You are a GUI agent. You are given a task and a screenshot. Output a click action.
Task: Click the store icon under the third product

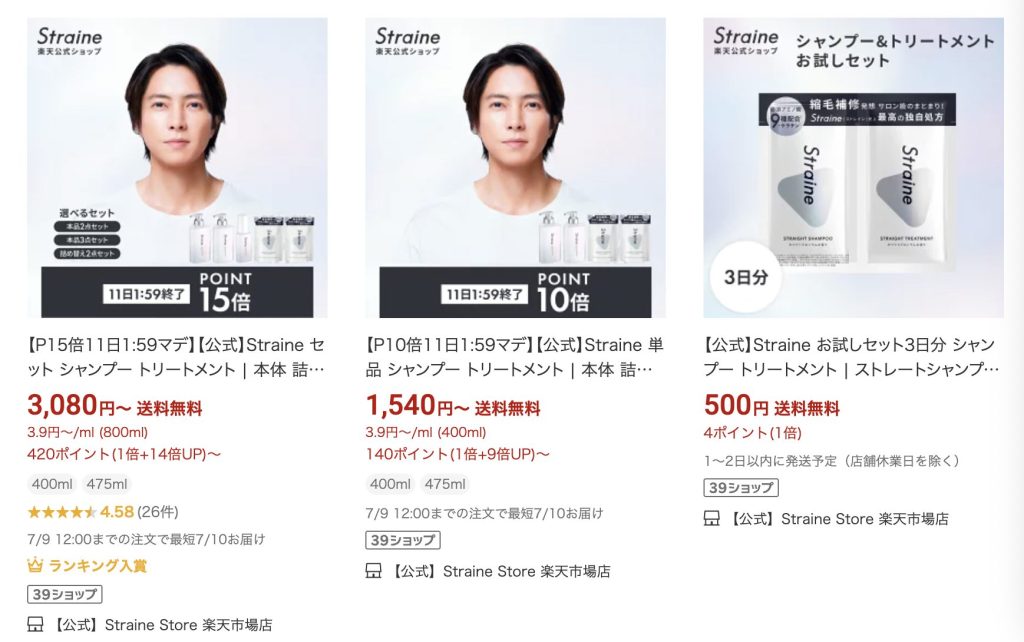tap(712, 519)
